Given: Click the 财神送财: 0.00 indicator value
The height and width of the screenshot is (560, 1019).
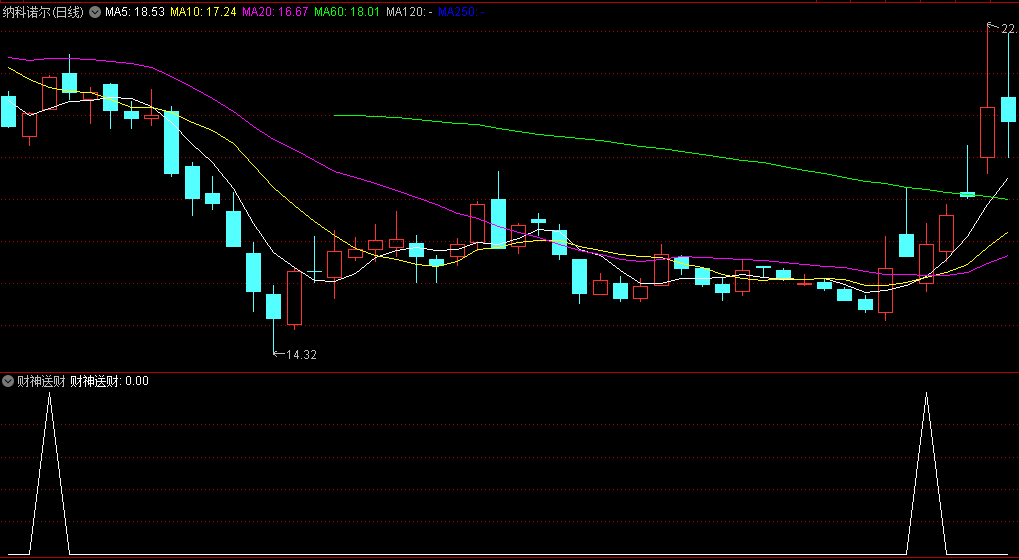Looking at the screenshot, I should (109, 381).
